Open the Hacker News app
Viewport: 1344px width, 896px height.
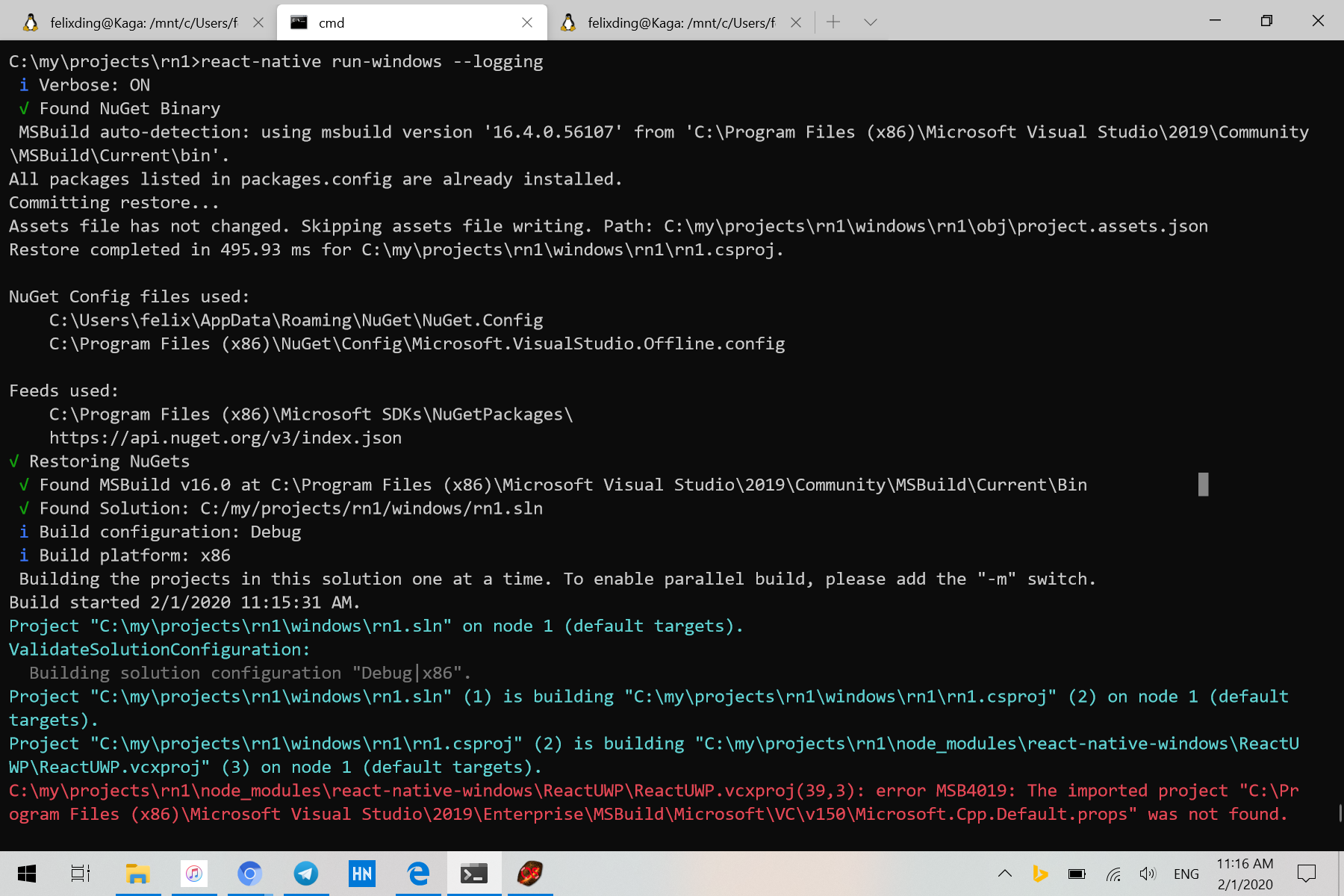click(x=361, y=873)
